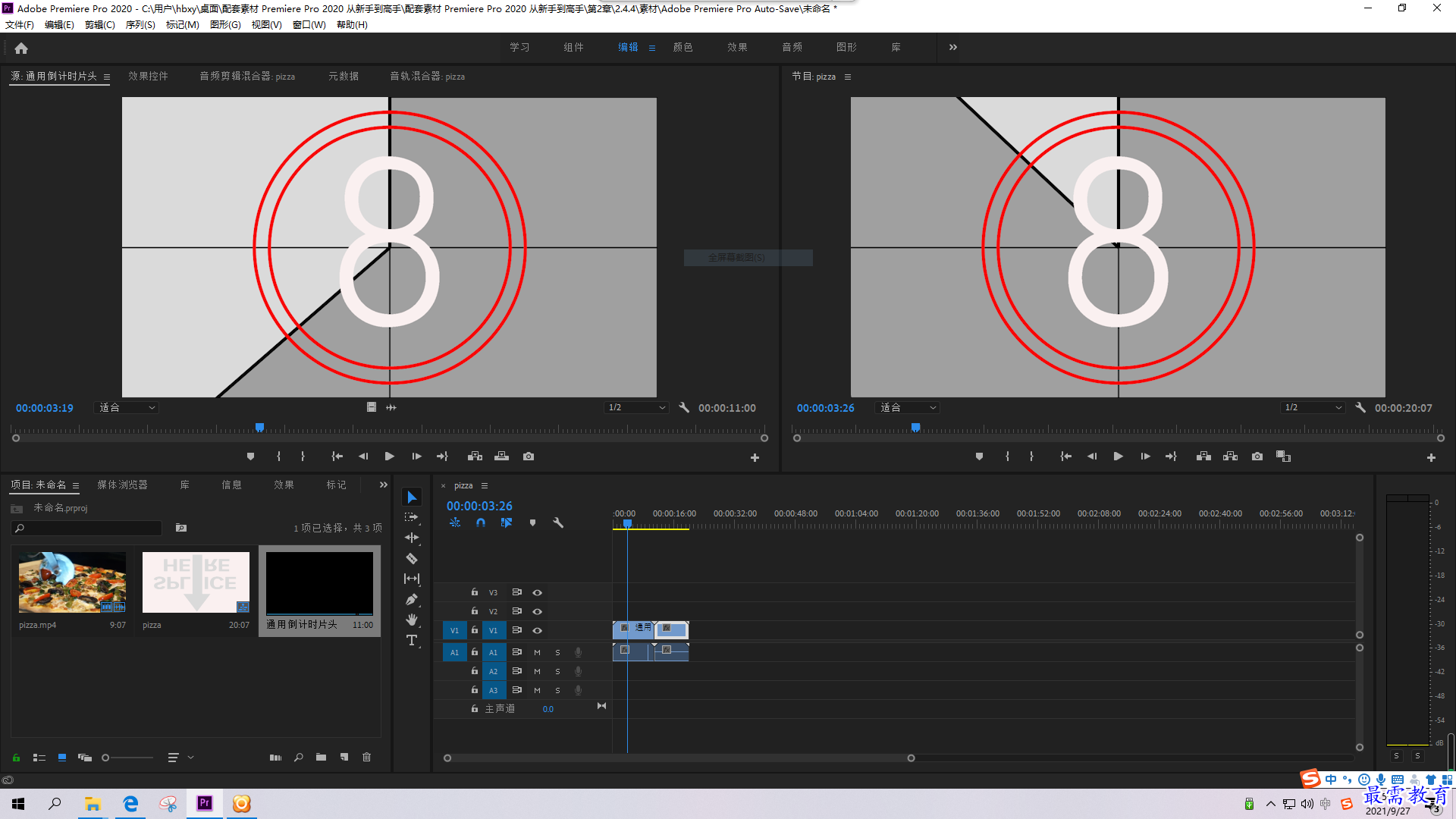Export frame from Source monitor
This screenshot has height=819, width=1456.
[529, 457]
